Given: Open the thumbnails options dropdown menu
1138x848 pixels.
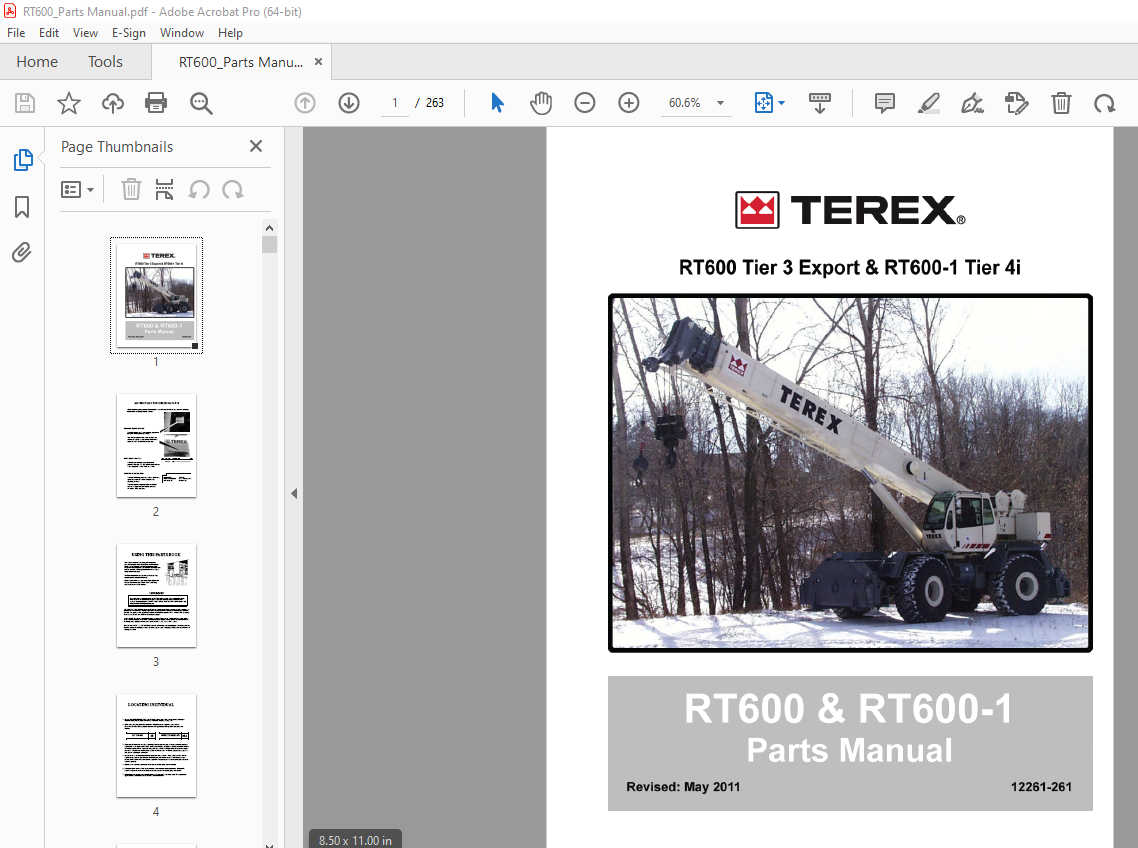Looking at the screenshot, I should [78, 189].
